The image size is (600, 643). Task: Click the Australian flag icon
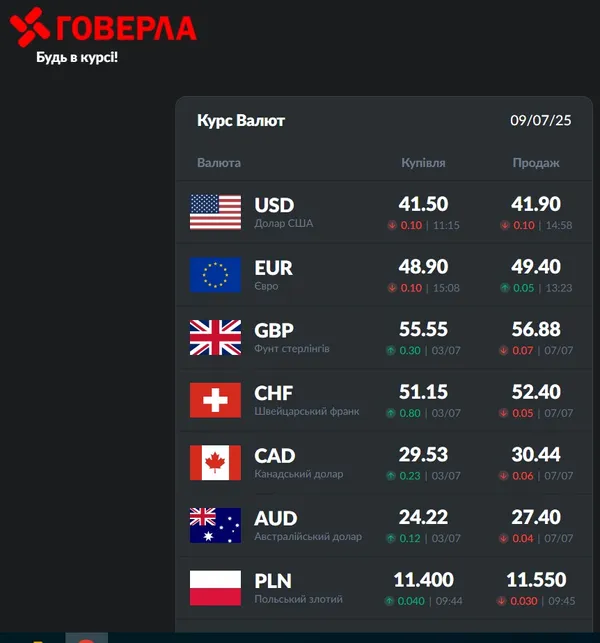coord(215,525)
